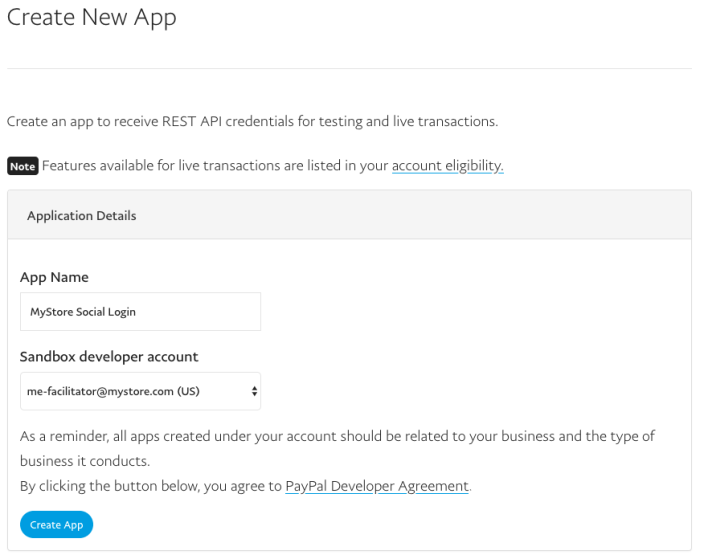Open the Sandbox developer account dropdown
The height and width of the screenshot is (559, 704).
point(140,391)
